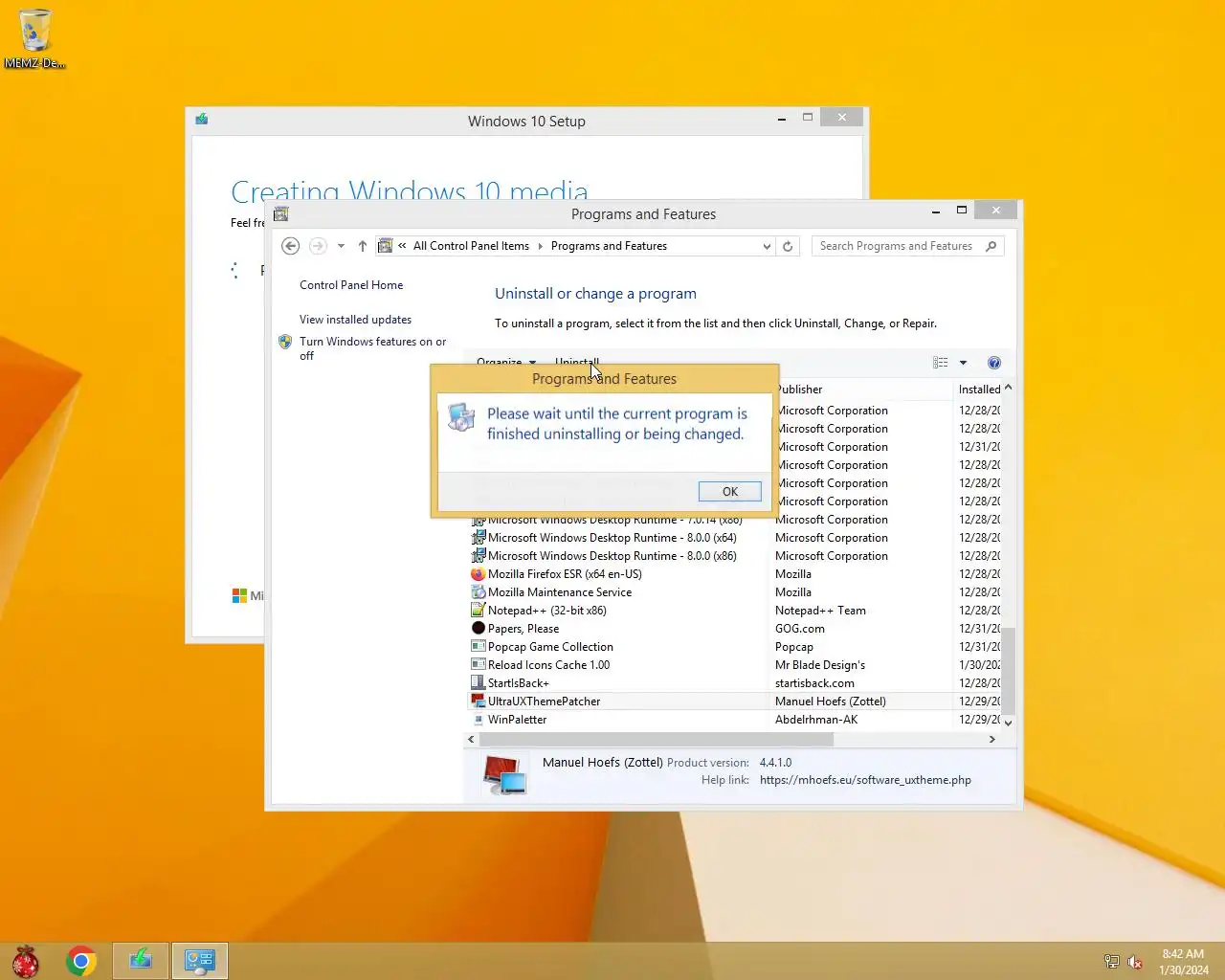Select Microsoft Windows Desktop Runtime 8.0.0 (x86)

tap(612, 556)
